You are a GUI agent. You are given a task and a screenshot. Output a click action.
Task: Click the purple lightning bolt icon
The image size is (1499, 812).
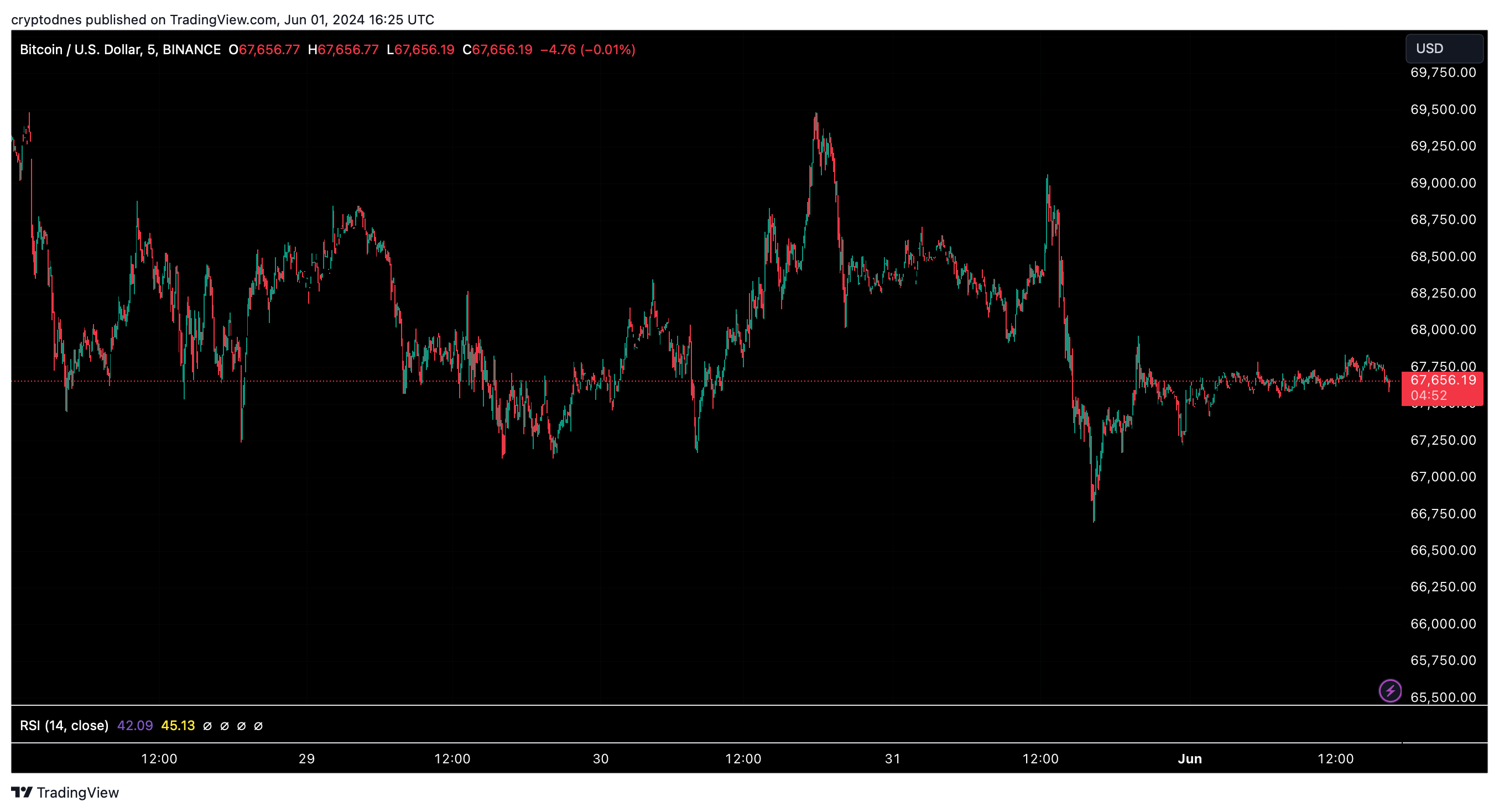(x=1389, y=691)
